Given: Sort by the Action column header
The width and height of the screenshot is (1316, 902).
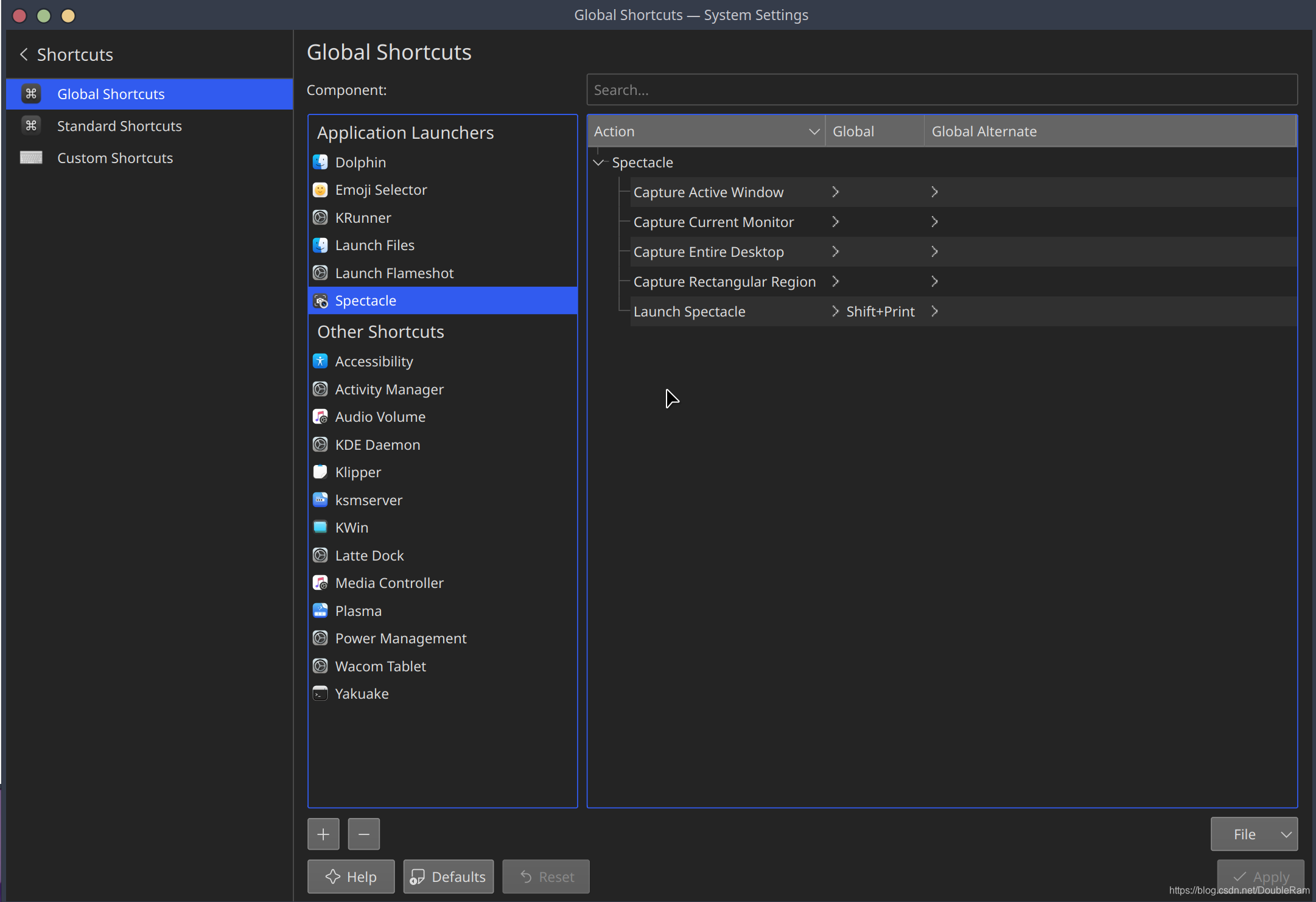Looking at the screenshot, I should pyautogui.click(x=706, y=131).
